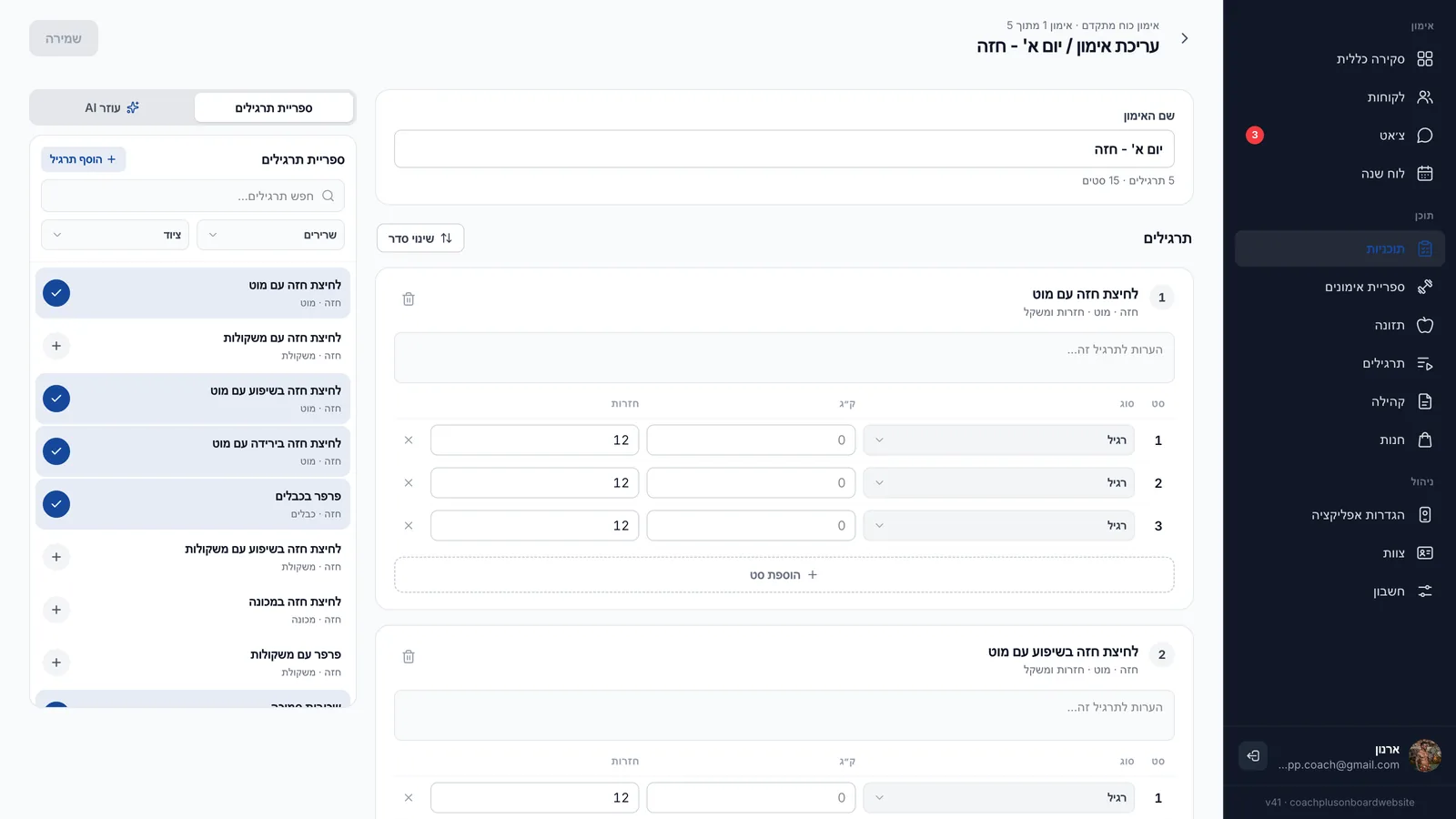Click notes field of לחיצת חזה עם מוט
The width and height of the screenshot is (1456, 819).
(x=784, y=358)
